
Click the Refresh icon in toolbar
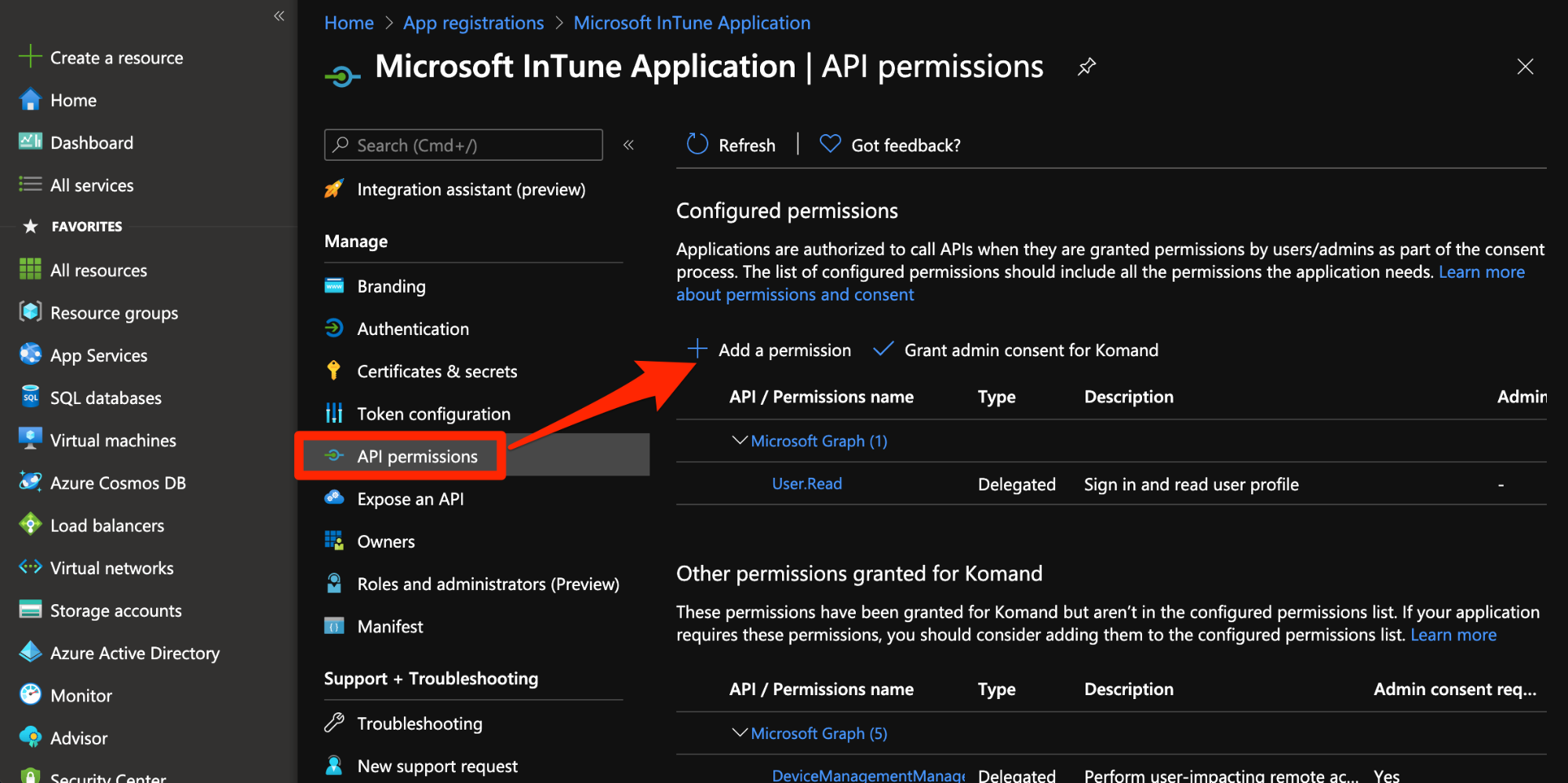[697, 144]
